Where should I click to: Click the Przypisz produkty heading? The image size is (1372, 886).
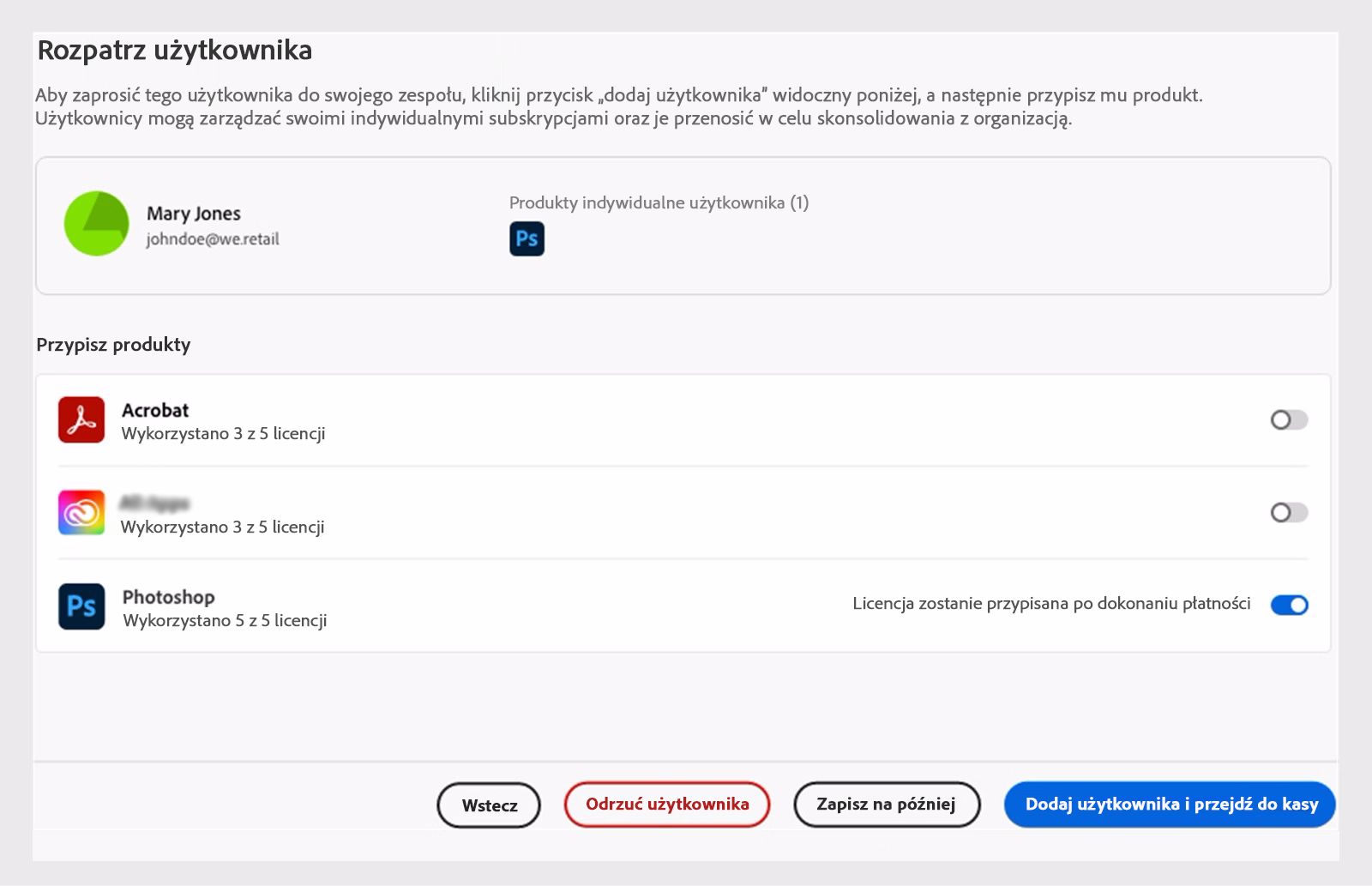(x=113, y=345)
